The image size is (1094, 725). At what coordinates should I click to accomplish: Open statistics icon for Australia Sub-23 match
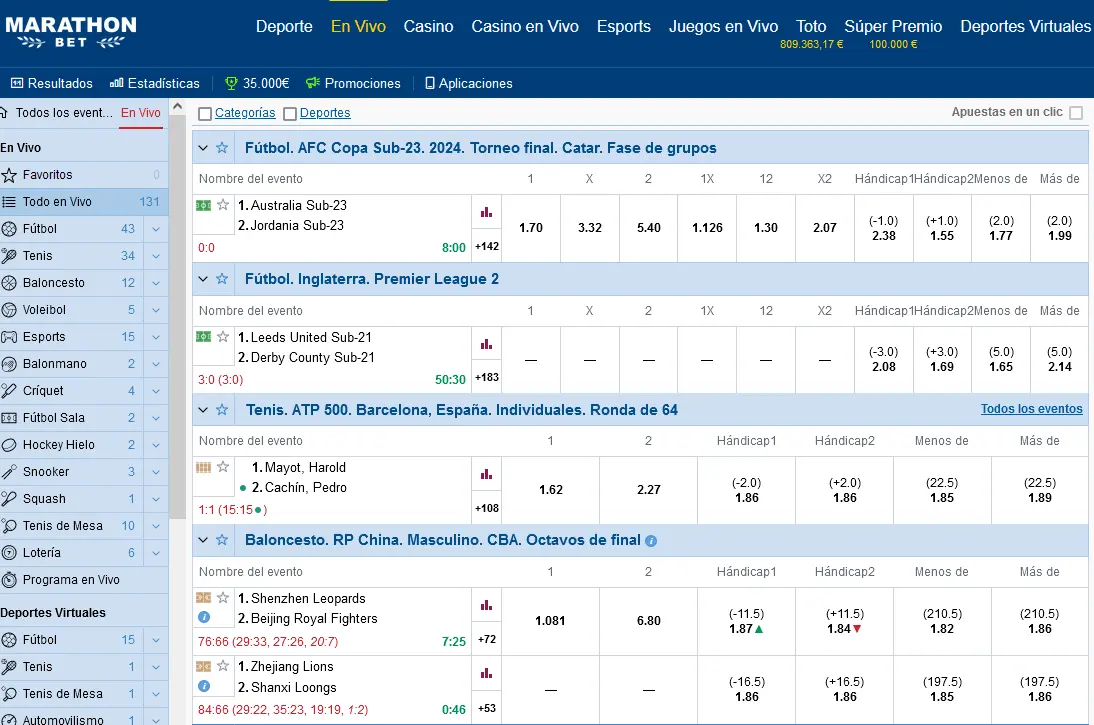(486, 212)
